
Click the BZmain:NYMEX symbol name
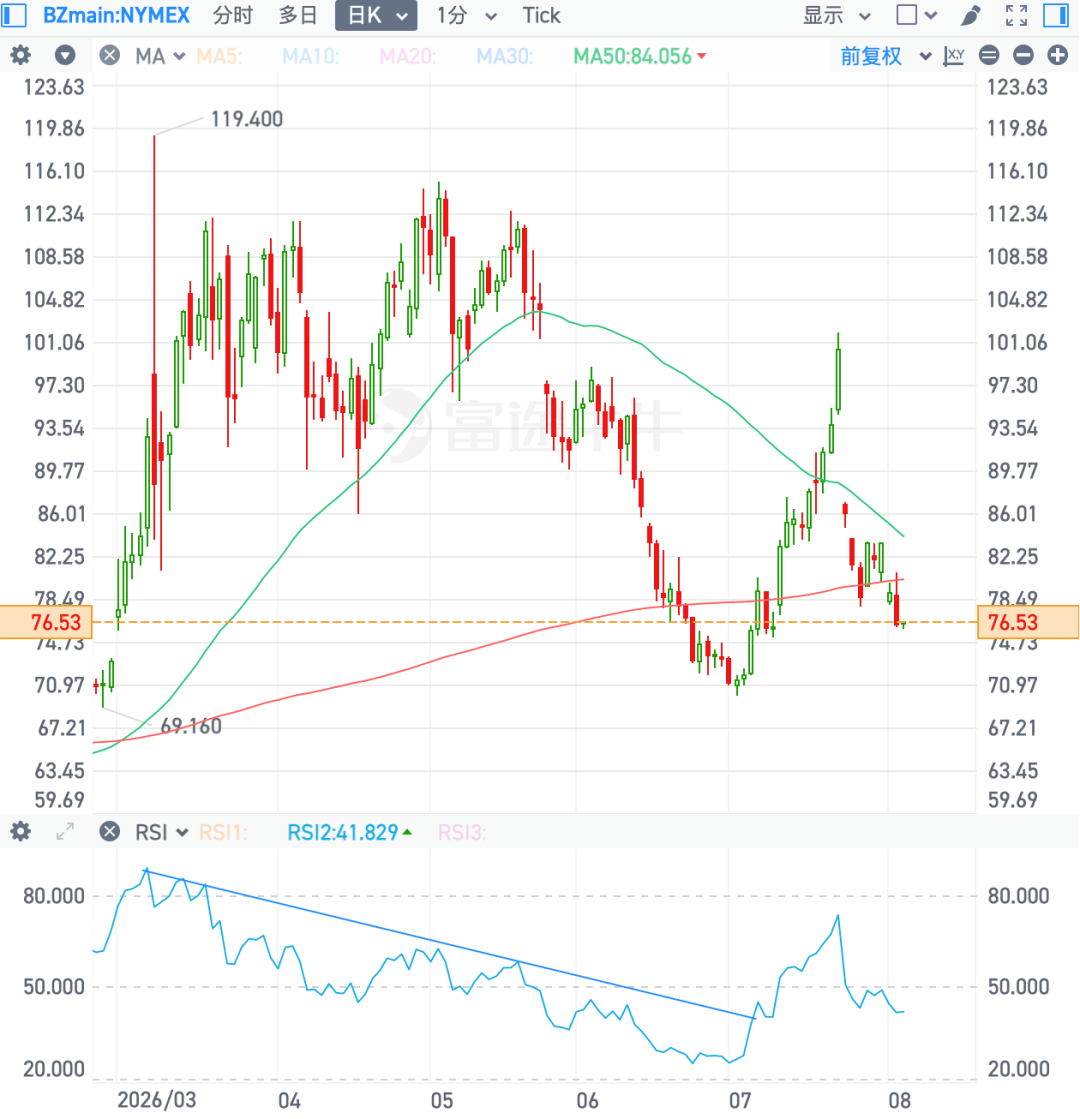[x=116, y=15]
